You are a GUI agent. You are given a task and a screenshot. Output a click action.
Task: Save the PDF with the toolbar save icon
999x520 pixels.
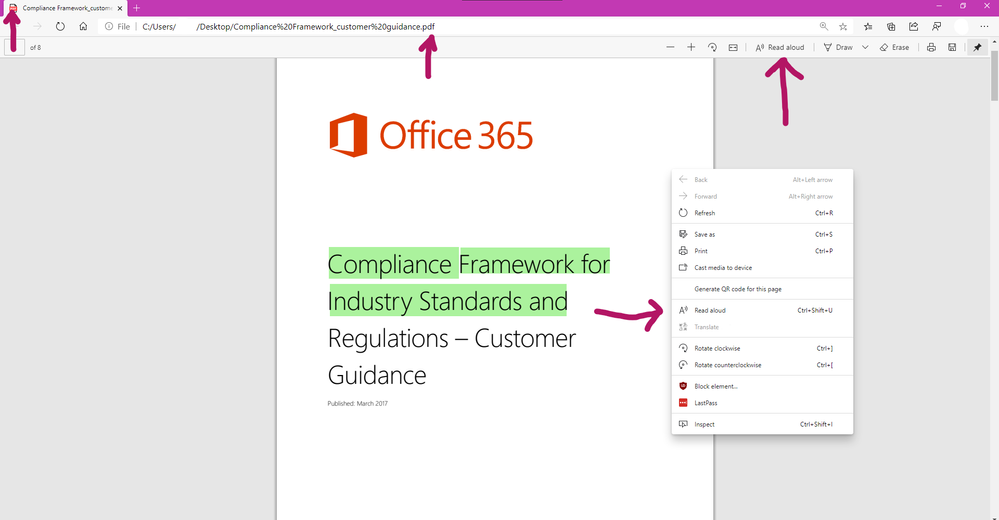(x=952, y=47)
